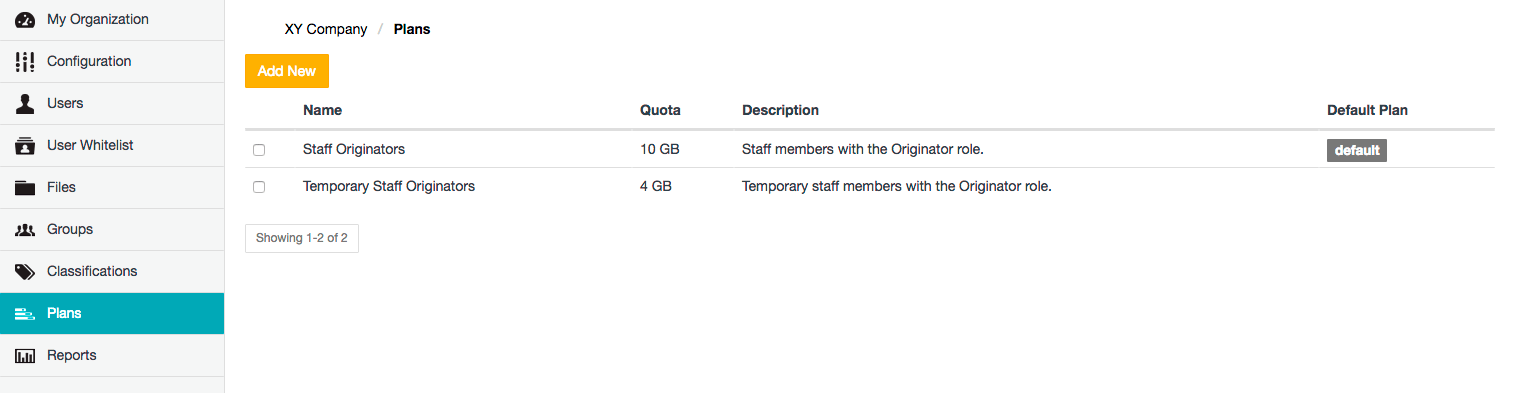Click the Add New button
The image size is (1515, 393).
click(x=287, y=71)
